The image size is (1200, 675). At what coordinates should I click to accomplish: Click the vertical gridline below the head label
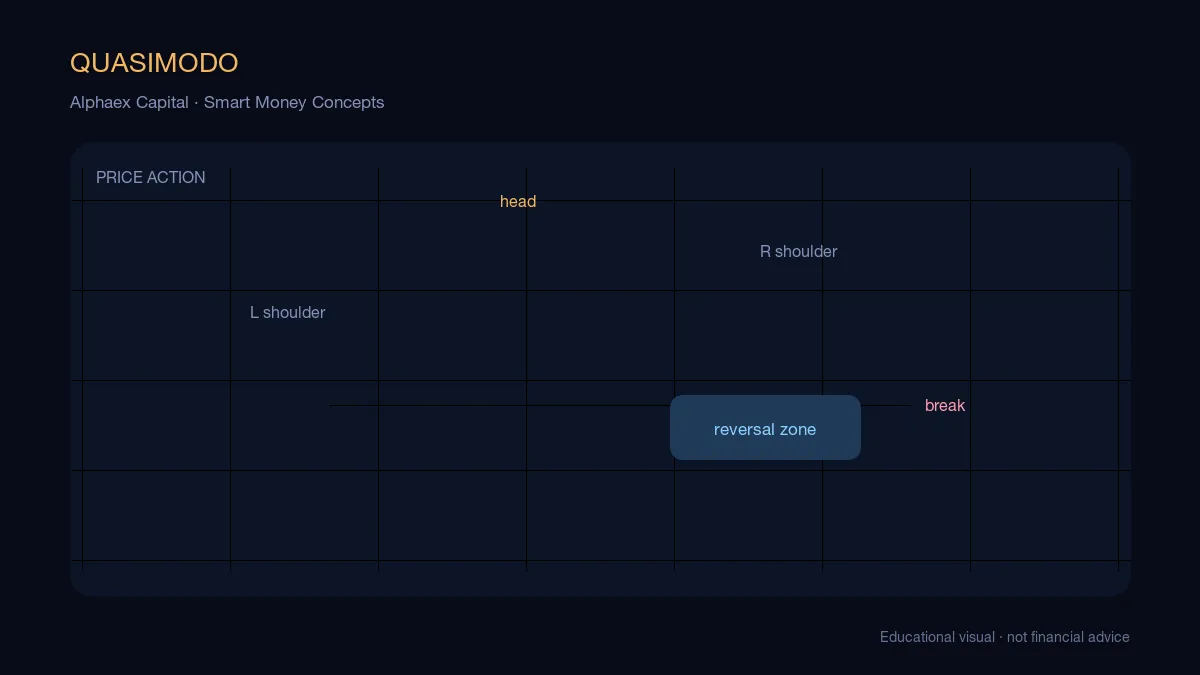[x=526, y=392]
